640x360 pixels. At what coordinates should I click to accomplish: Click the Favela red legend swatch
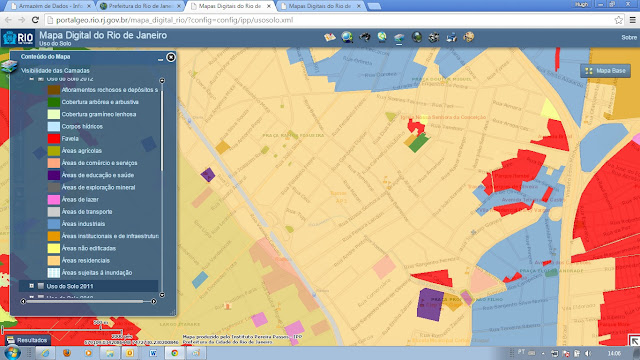[x=53, y=138]
